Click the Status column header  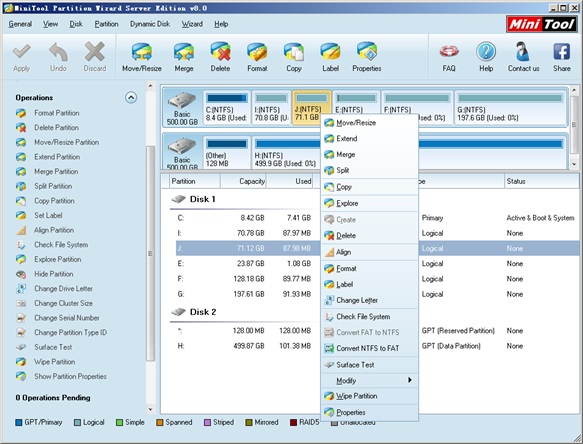click(541, 181)
